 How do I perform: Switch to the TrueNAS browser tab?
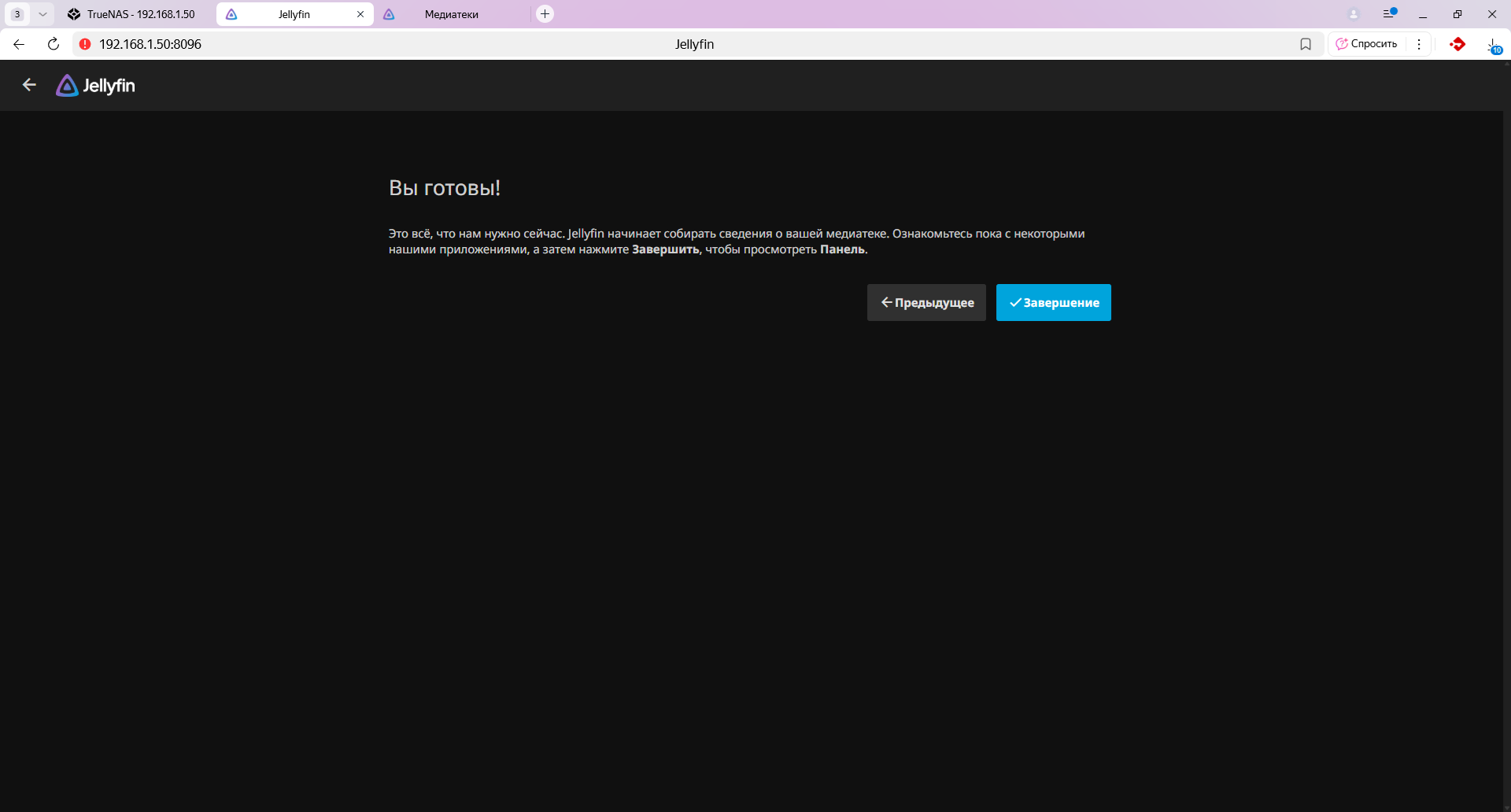click(x=132, y=14)
